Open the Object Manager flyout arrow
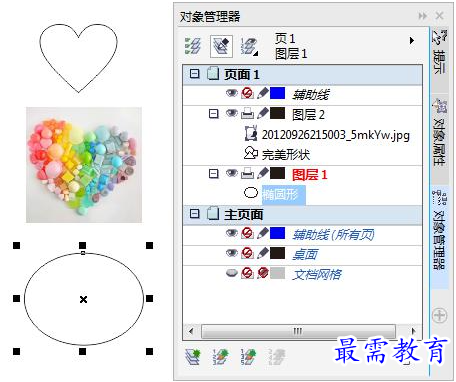This screenshot has width=456, height=382. [412, 40]
